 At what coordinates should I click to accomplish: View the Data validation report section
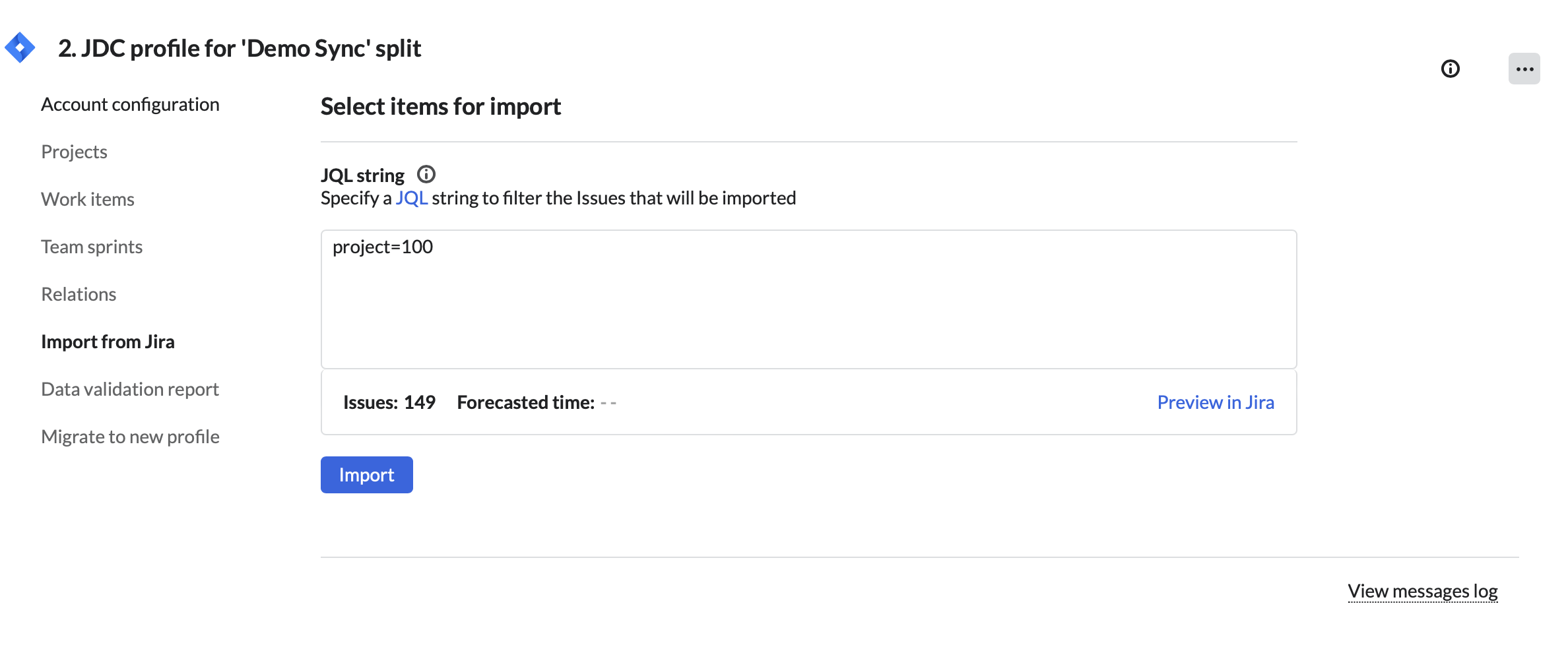130,389
